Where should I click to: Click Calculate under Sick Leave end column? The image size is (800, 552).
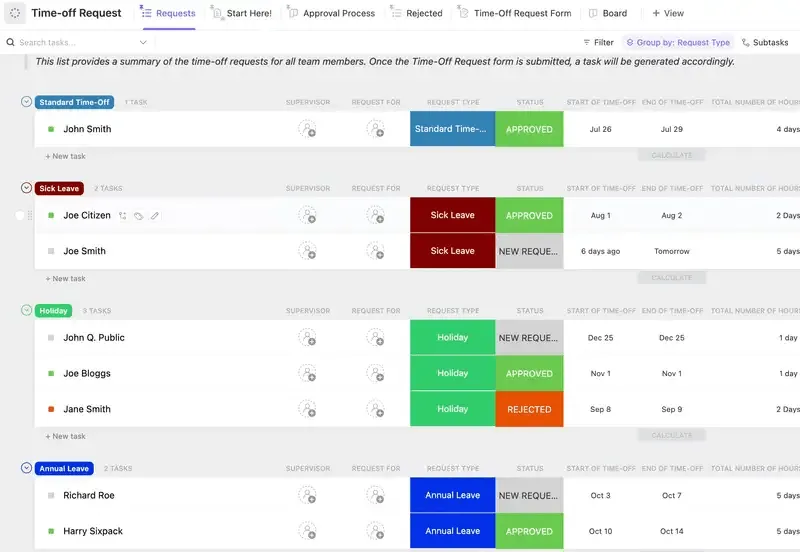tap(671, 278)
